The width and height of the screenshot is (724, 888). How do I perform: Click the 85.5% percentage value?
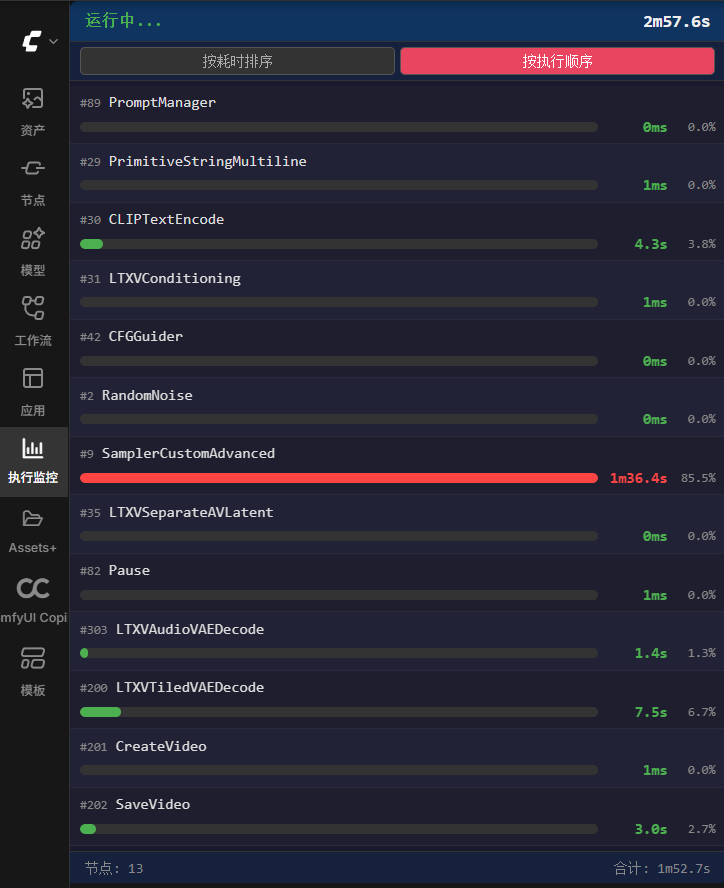pos(699,478)
